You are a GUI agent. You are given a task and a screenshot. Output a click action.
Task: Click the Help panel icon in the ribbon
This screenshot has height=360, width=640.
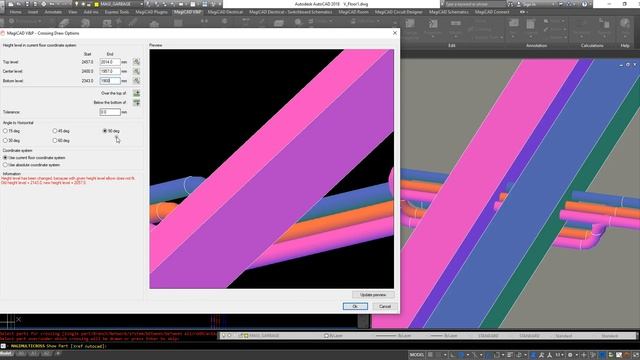coord(624,24)
